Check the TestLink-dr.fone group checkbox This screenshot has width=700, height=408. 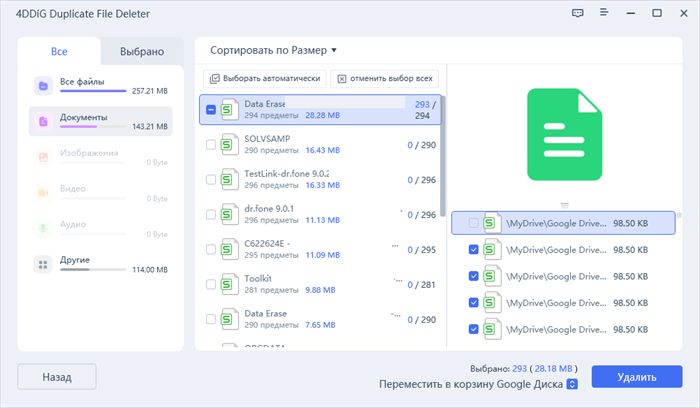(211, 179)
